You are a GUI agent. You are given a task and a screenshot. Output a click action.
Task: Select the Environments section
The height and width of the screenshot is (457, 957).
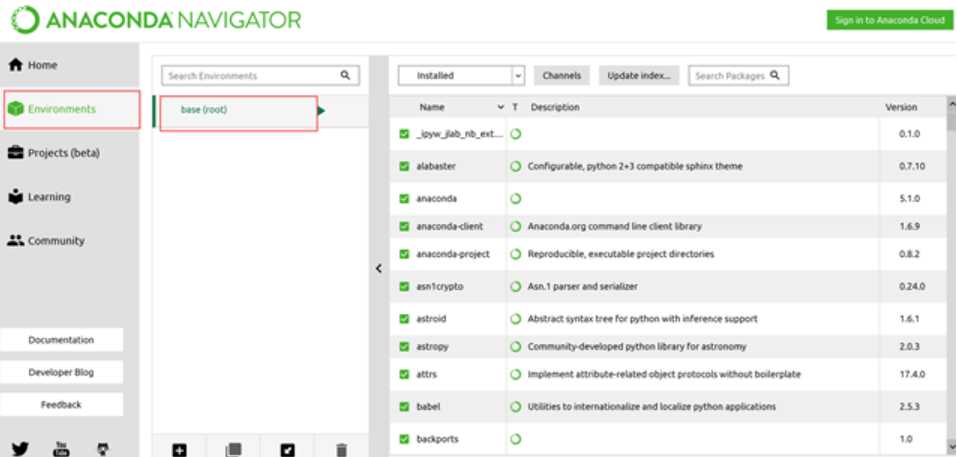tap(72, 109)
